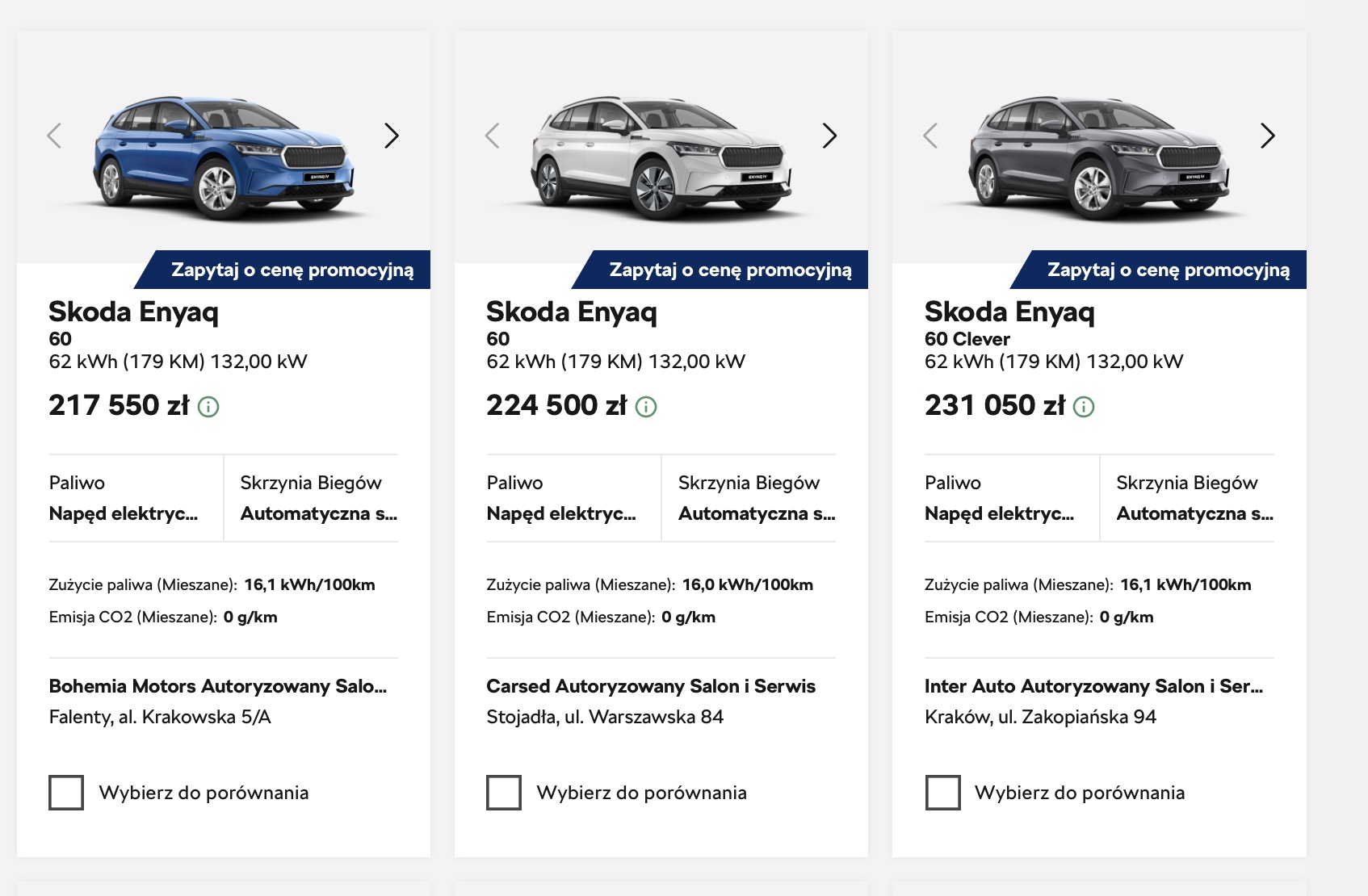Click promo price banner on blue Enyaq
This screenshot has width=1368, height=896.
point(283,270)
